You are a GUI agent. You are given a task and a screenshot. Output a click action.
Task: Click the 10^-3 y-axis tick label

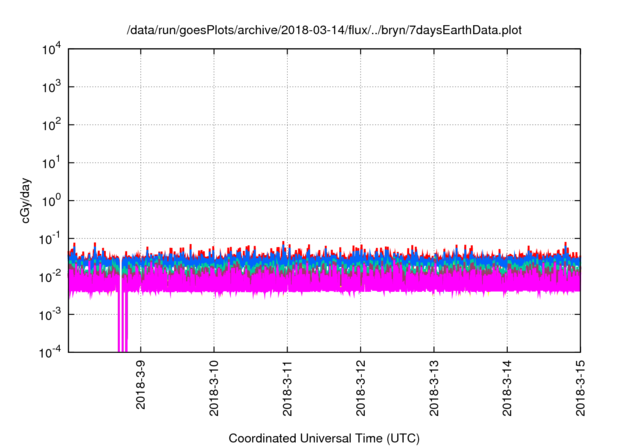[x=50, y=315]
